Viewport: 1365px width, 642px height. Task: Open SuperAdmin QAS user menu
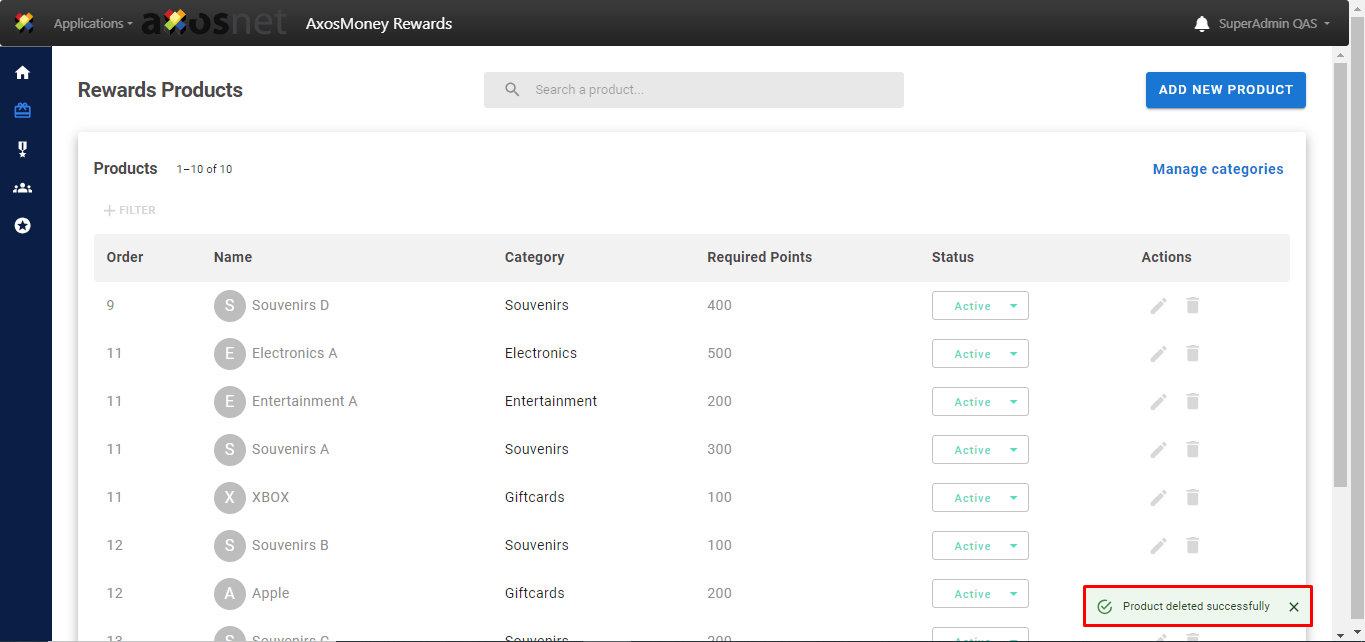(1273, 24)
